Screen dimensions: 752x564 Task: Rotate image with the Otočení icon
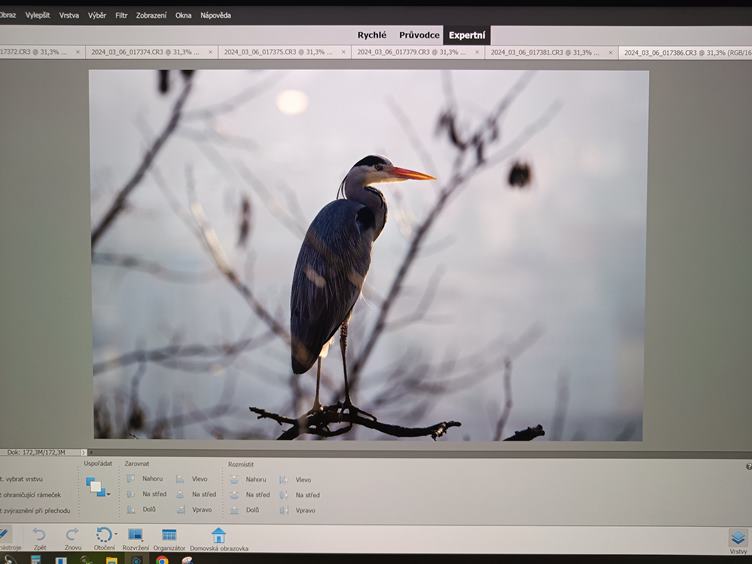coord(103,534)
